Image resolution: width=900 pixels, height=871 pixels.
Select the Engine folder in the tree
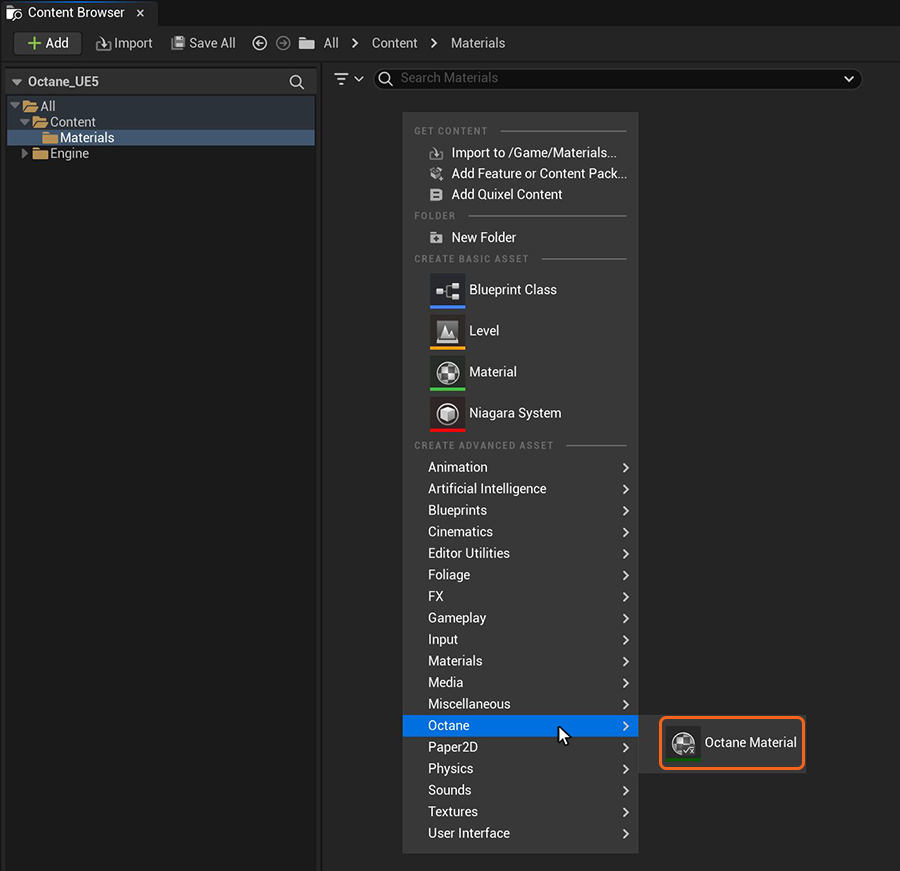[x=161, y=153]
